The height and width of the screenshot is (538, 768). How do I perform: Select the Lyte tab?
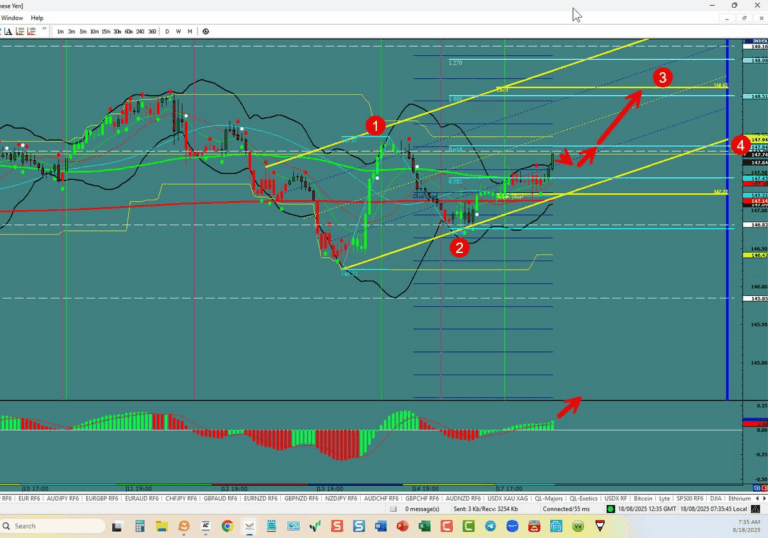[x=664, y=498]
